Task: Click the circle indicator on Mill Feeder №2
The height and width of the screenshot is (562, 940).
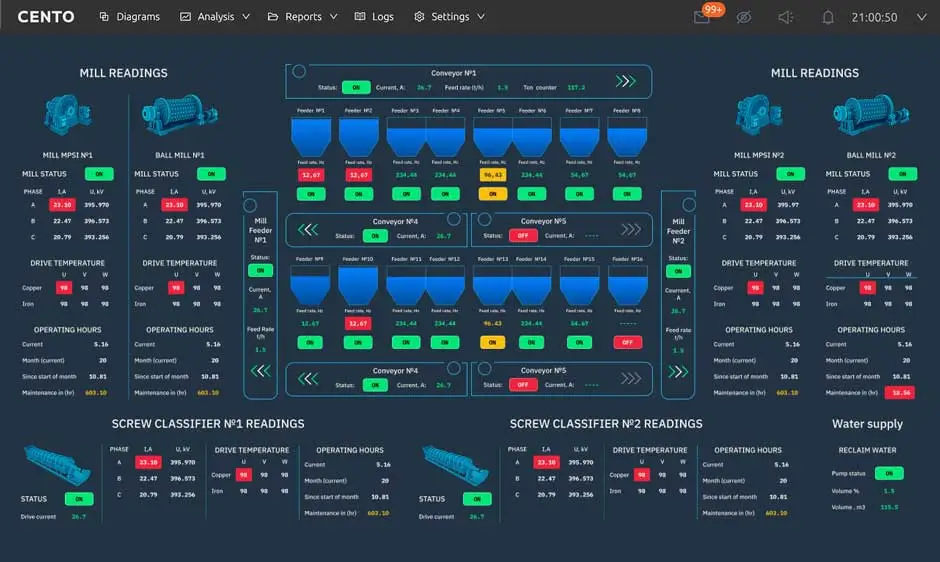Action: pos(689,205)
